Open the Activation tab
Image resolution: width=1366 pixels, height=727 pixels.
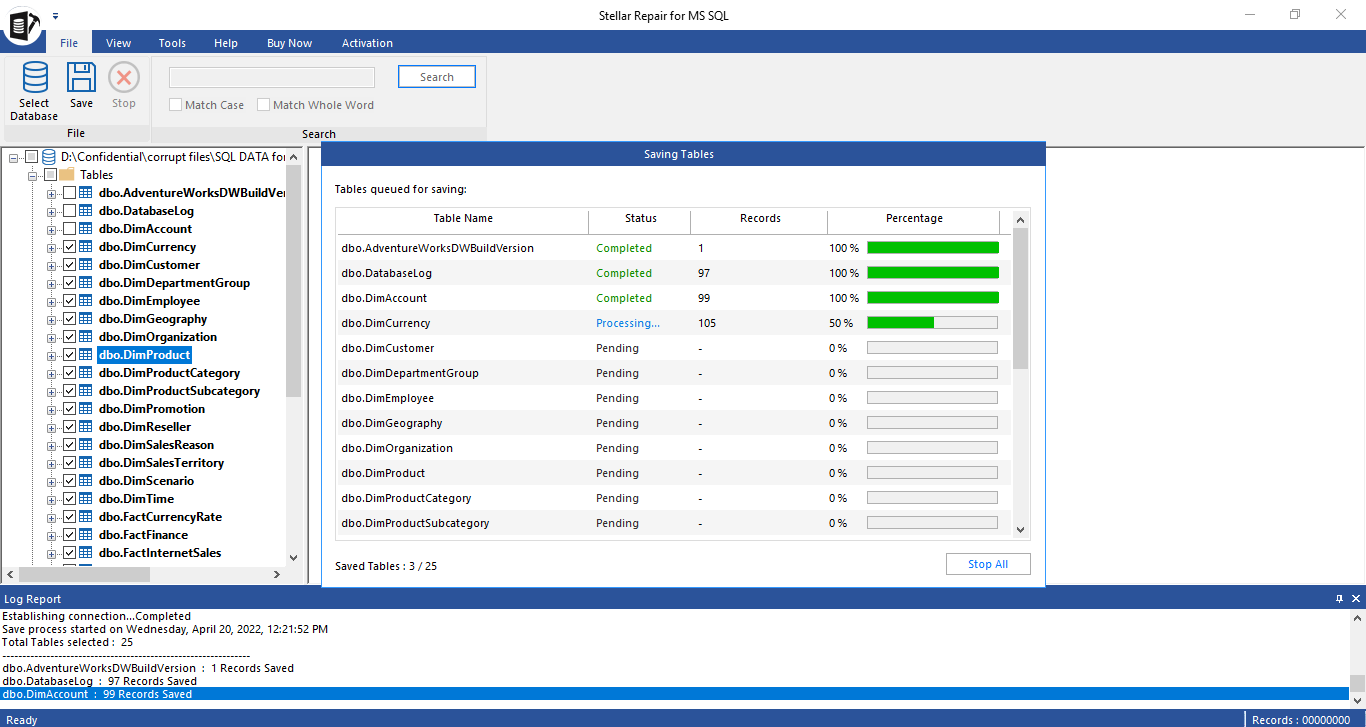(367, 43)
